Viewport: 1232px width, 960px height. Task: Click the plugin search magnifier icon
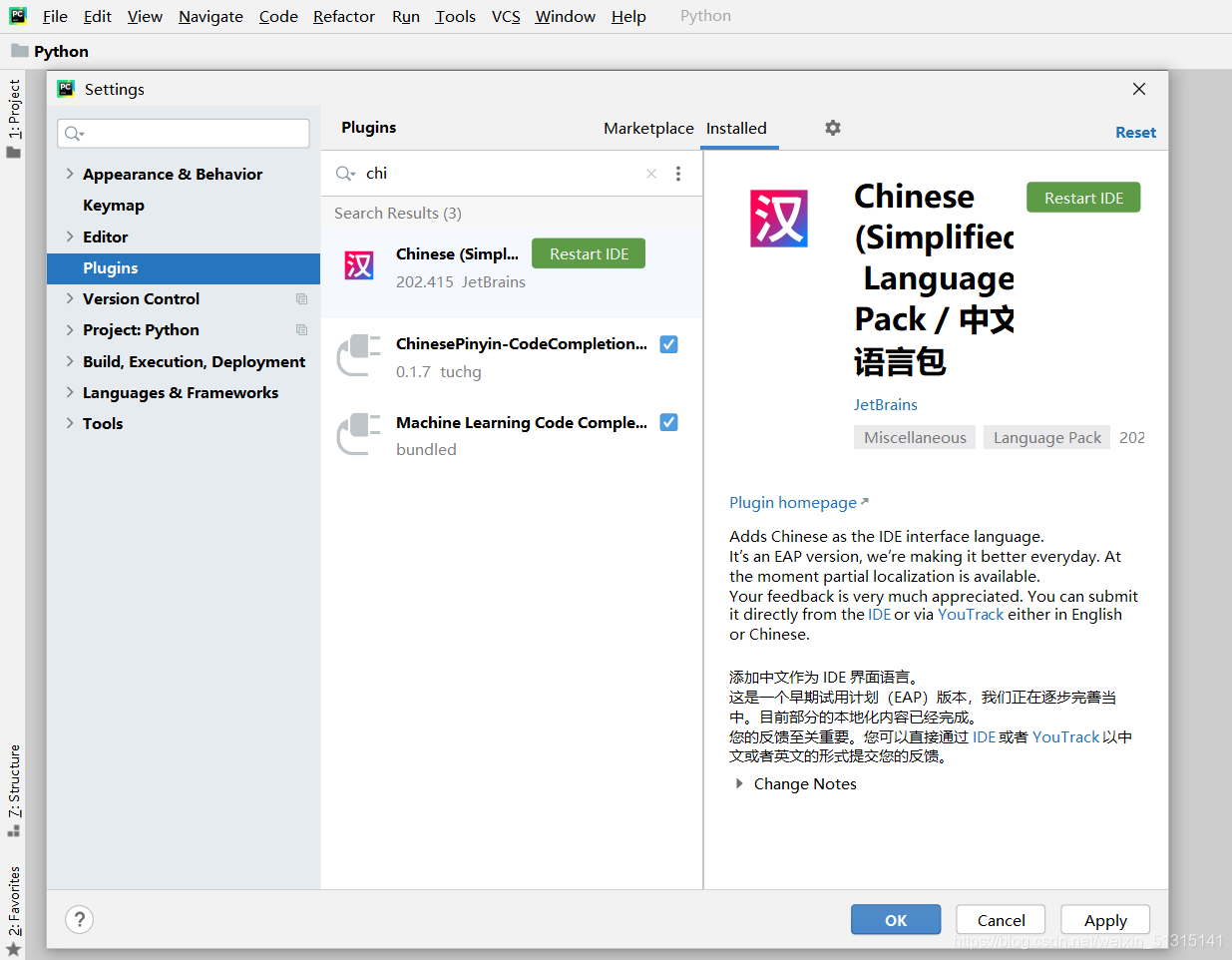point(345,174)
